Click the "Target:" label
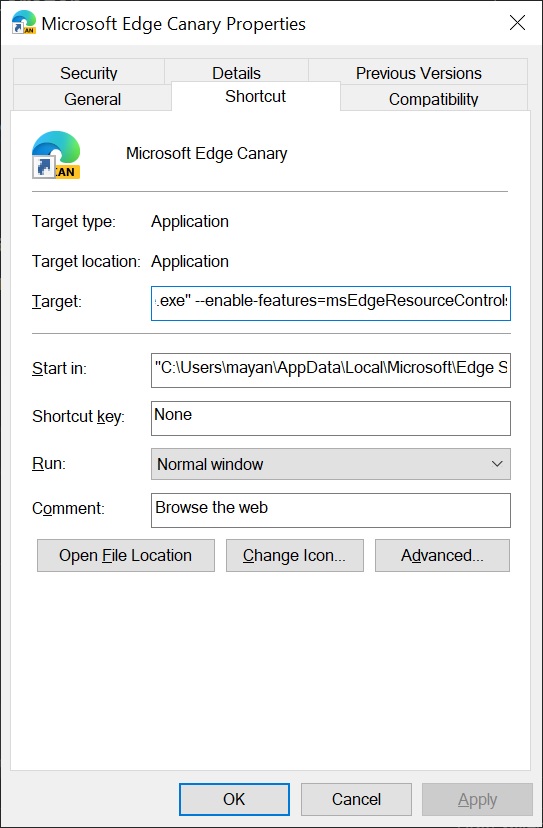 tap(57, 302)
